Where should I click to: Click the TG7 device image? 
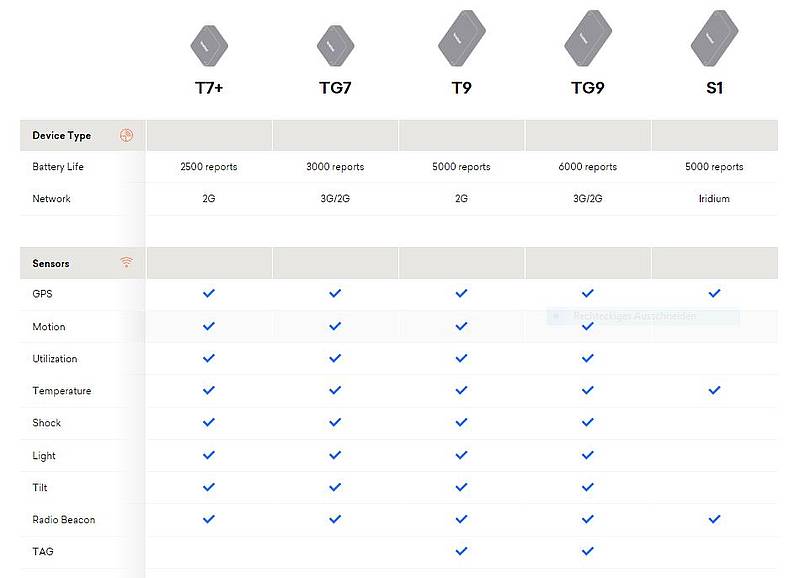(335, 44)
